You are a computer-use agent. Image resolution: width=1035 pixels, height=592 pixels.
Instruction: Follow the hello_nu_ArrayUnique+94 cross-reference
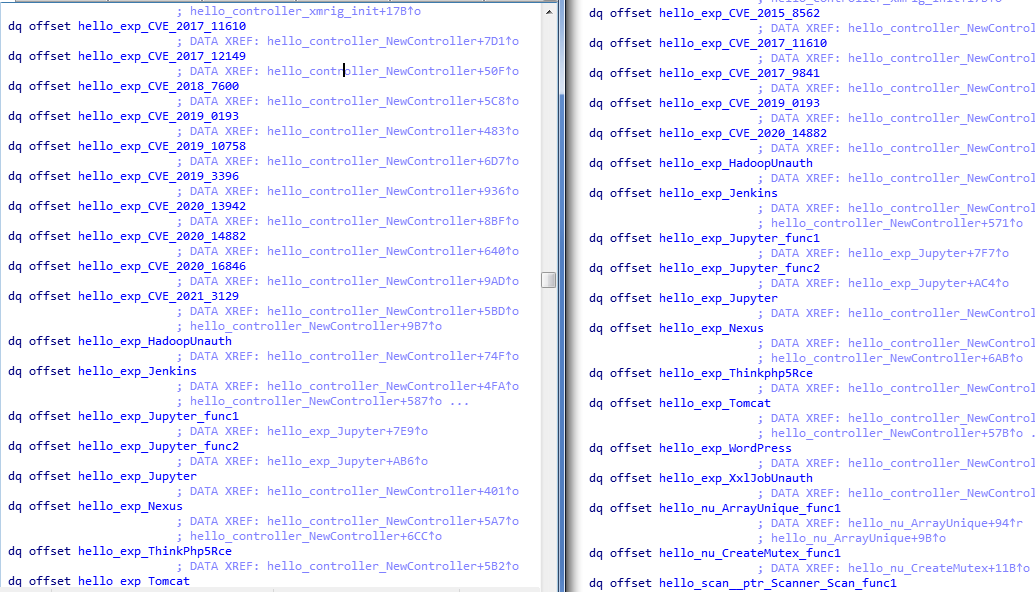[x=936, y=523]
